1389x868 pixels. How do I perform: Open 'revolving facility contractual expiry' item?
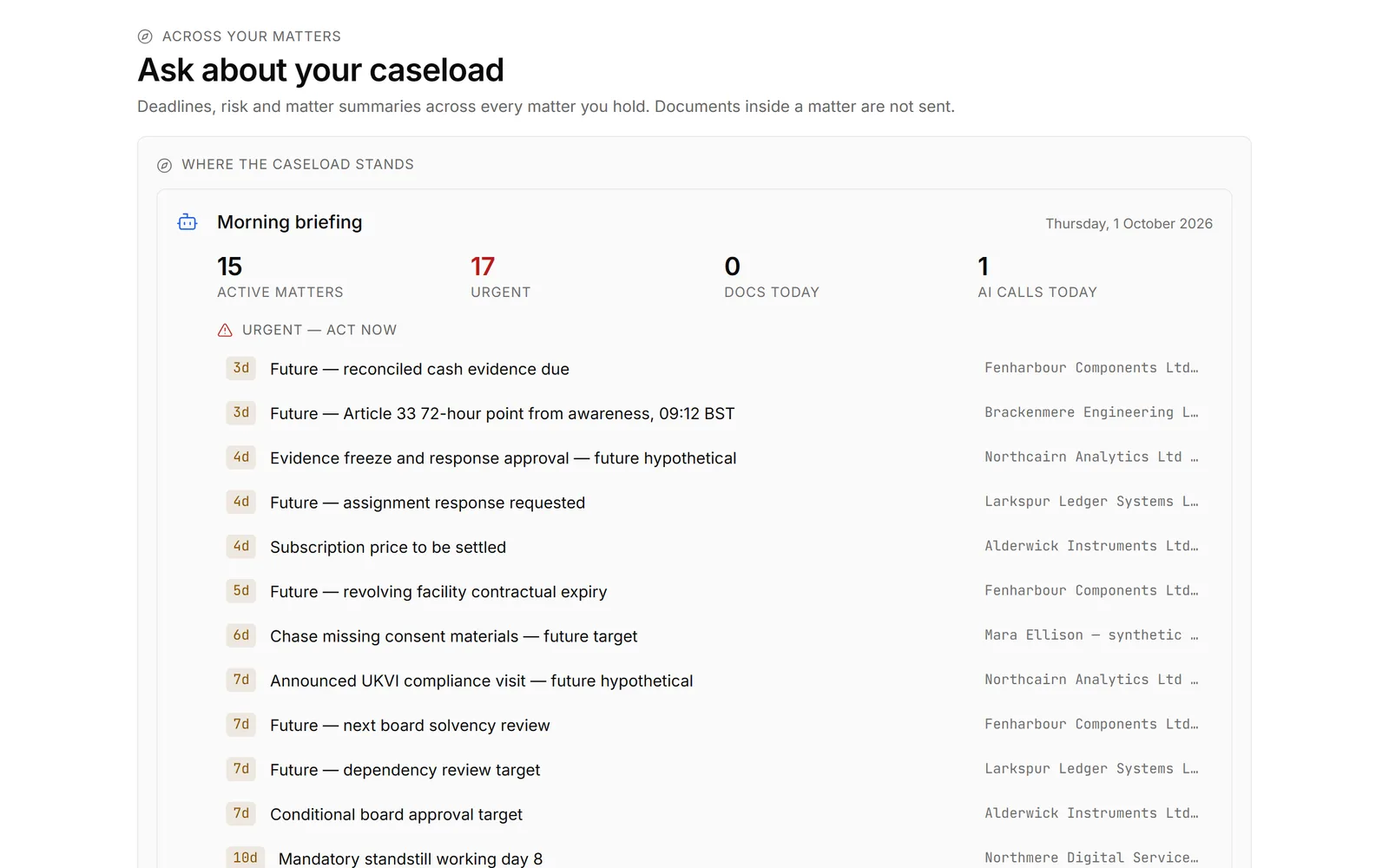click(x=712, y=591)
